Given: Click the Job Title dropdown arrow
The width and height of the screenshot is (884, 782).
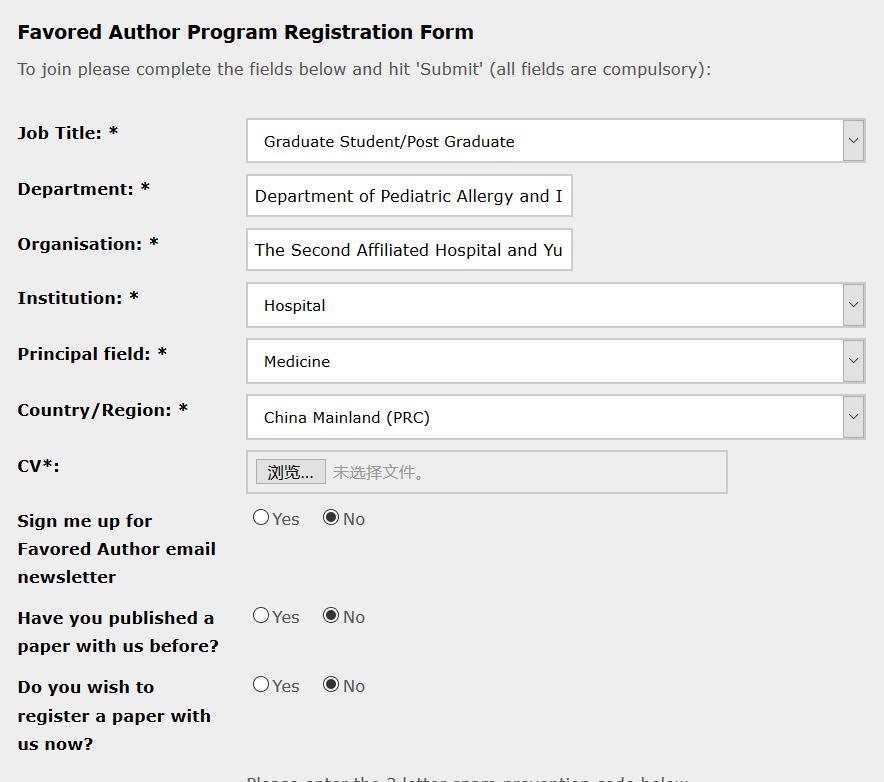Looking at the screenshot, I should [x=853, y=141].
